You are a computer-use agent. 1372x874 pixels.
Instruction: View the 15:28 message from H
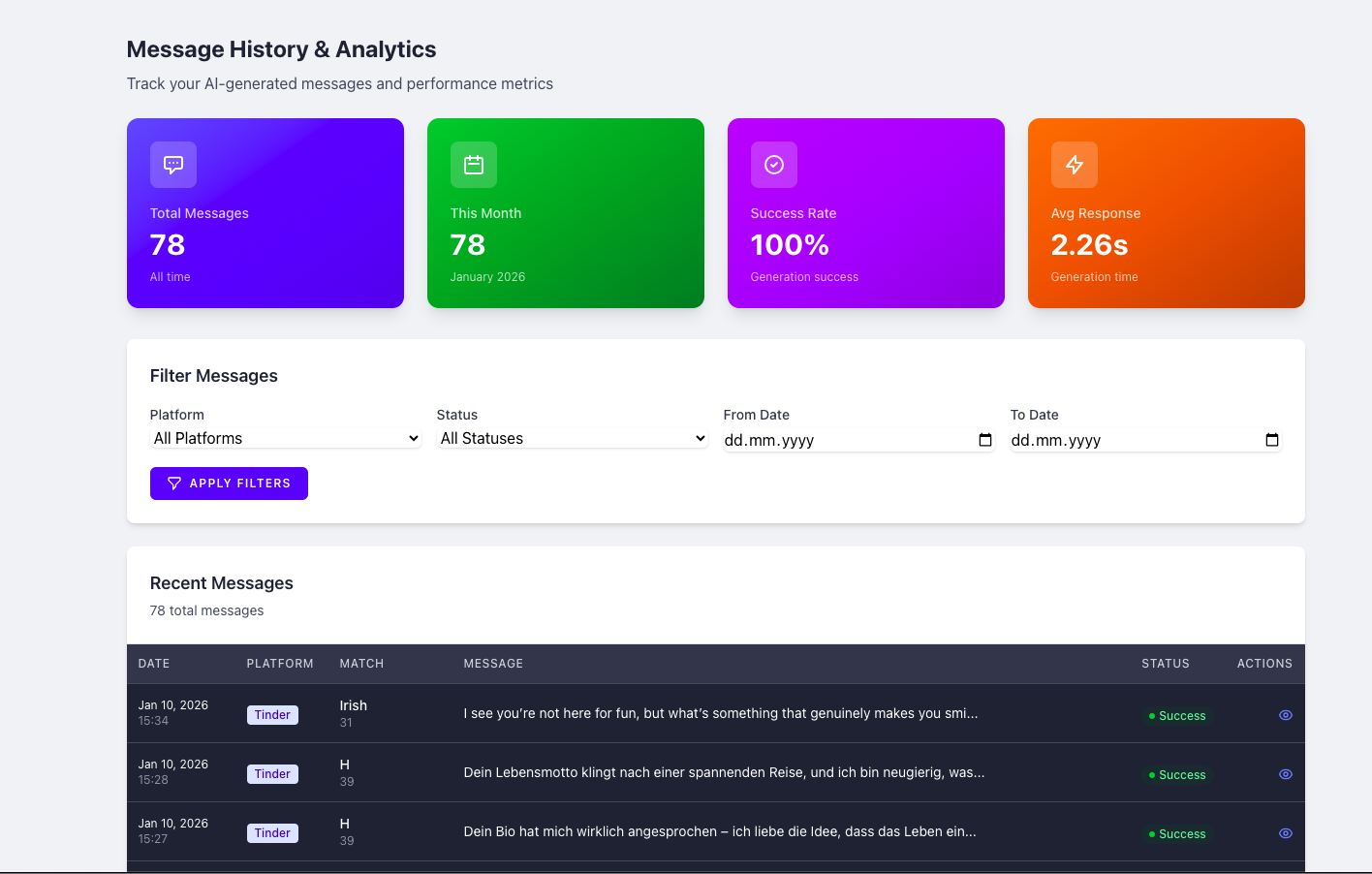point(1285,774)
